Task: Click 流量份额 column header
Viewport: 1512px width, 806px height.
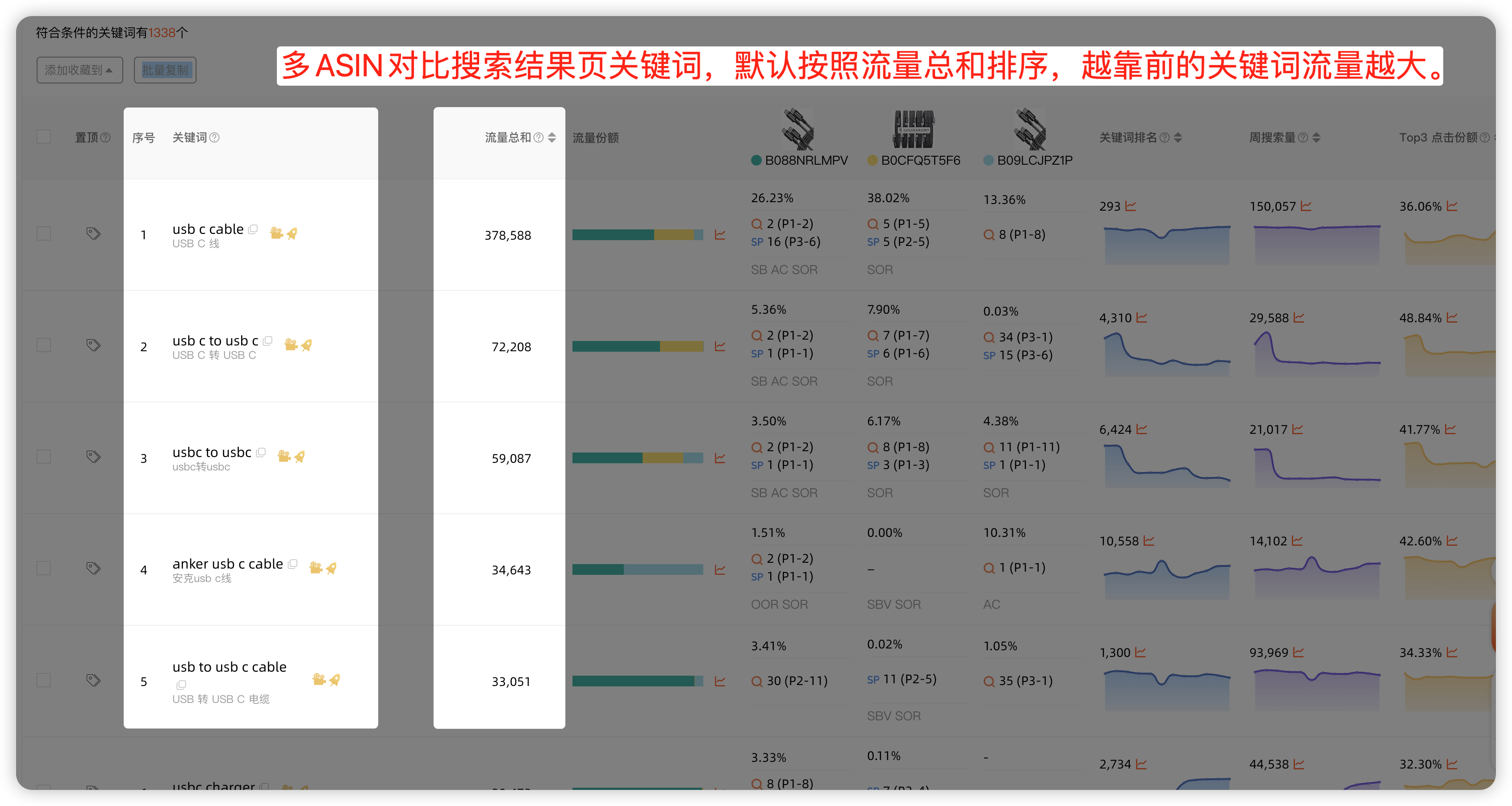Action: pyautogui.click(x=596, y=137)
